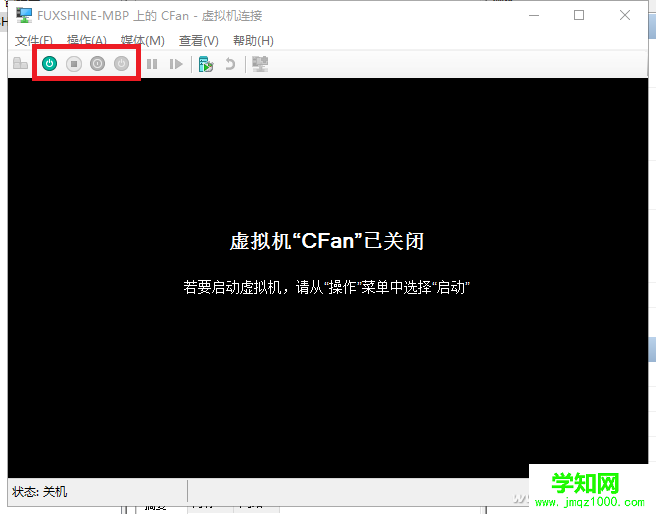Screen dimensions: 656x514
Task: Open the 帮助(H) menu
Action: [x=254, y=41]
